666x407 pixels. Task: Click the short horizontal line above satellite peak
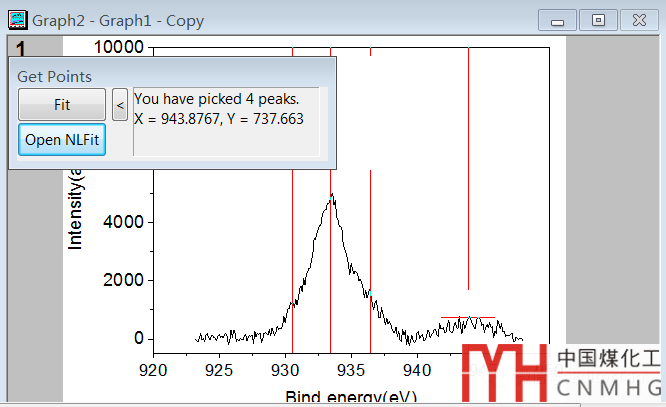(468, 318)
